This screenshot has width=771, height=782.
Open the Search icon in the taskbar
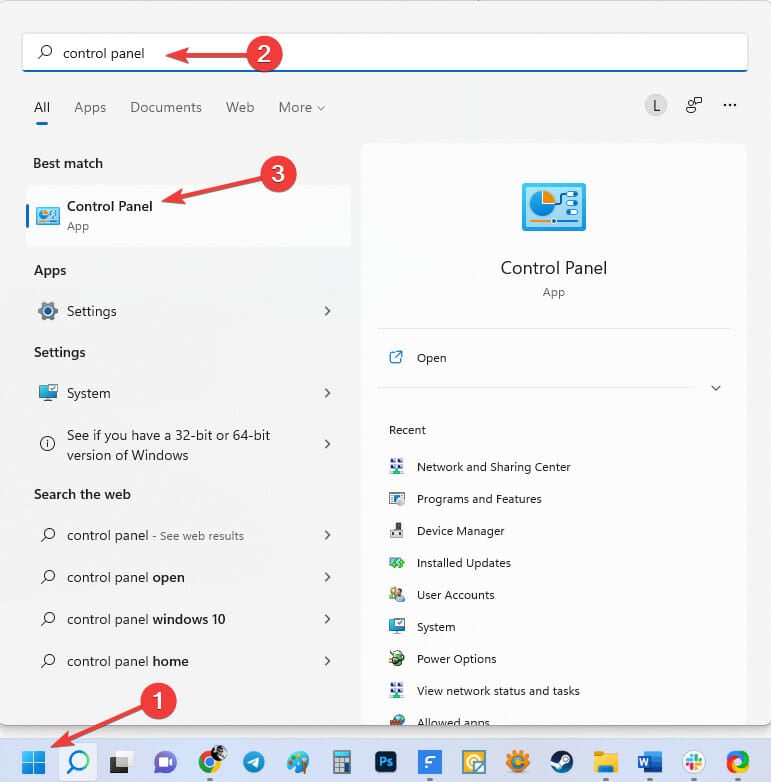coord(78,762)
